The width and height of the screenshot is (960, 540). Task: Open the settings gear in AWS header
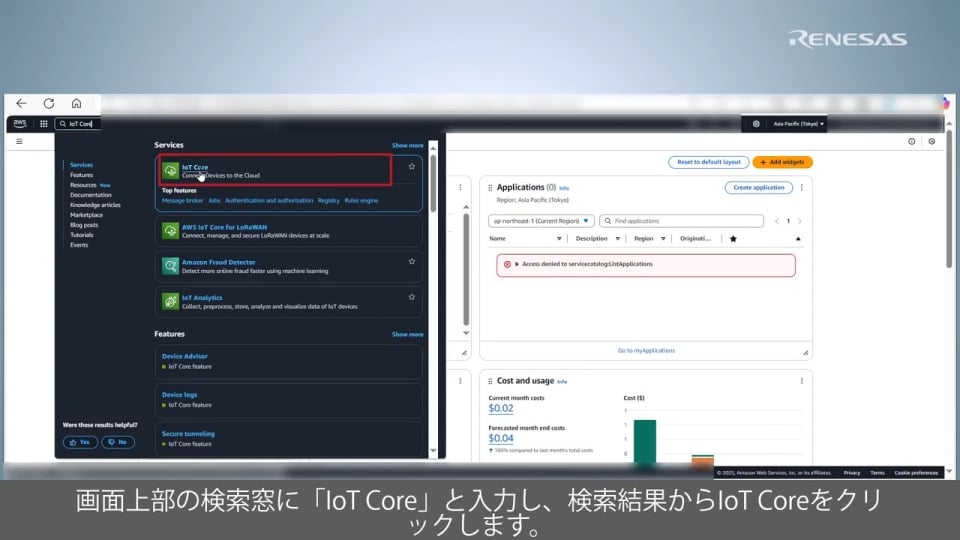pos(756,124)
